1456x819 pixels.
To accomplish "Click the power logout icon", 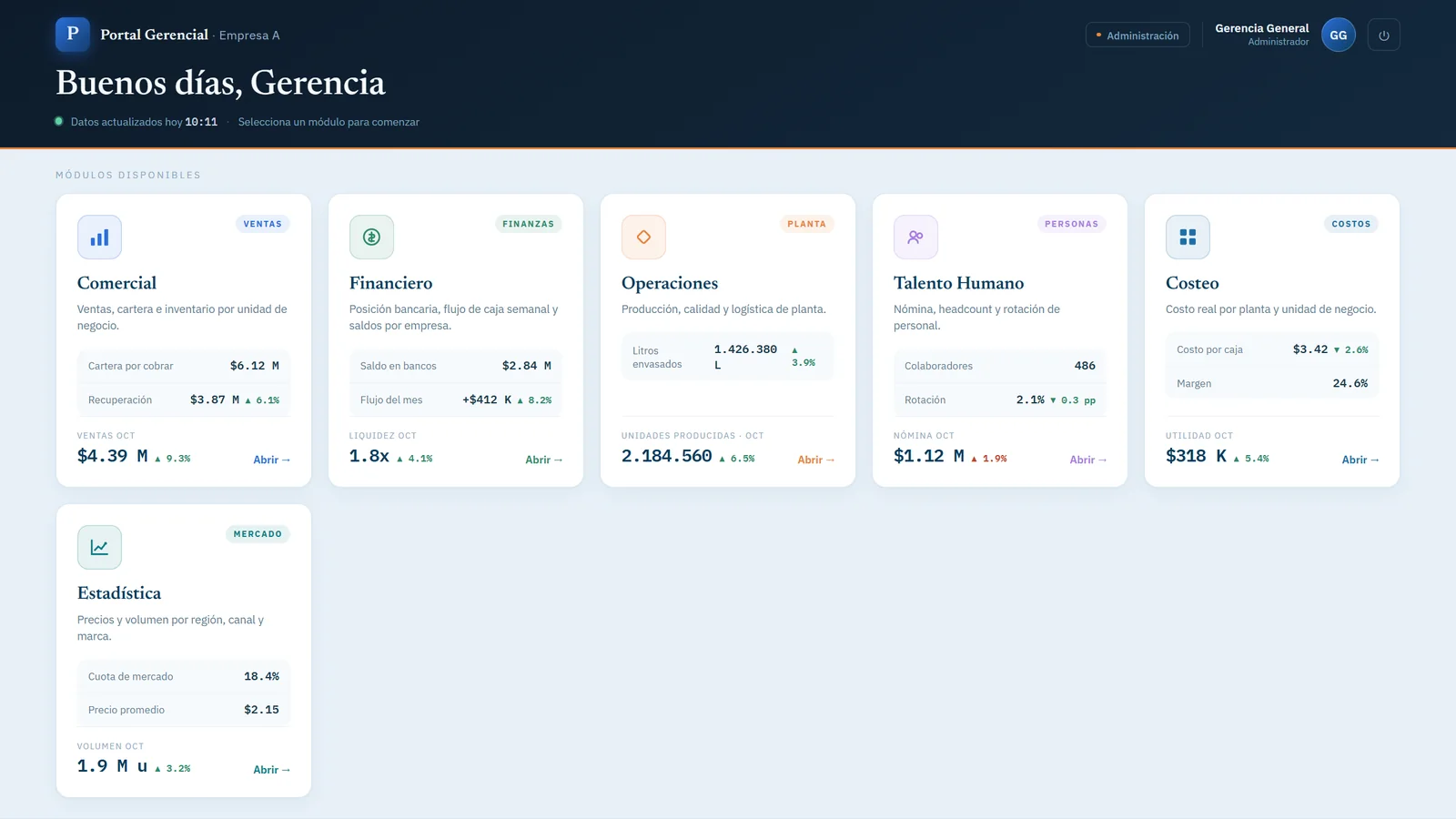I will point(1384,35).
